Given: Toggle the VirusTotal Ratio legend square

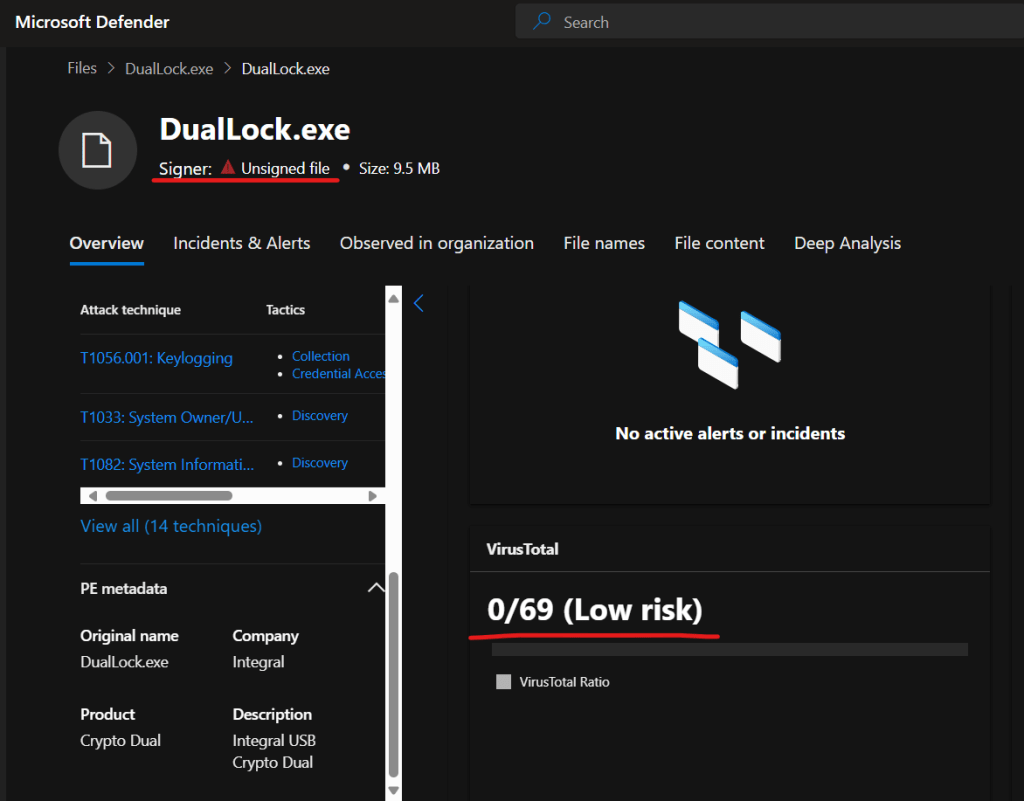Looking at the screenshot, I should pos(503,682).
